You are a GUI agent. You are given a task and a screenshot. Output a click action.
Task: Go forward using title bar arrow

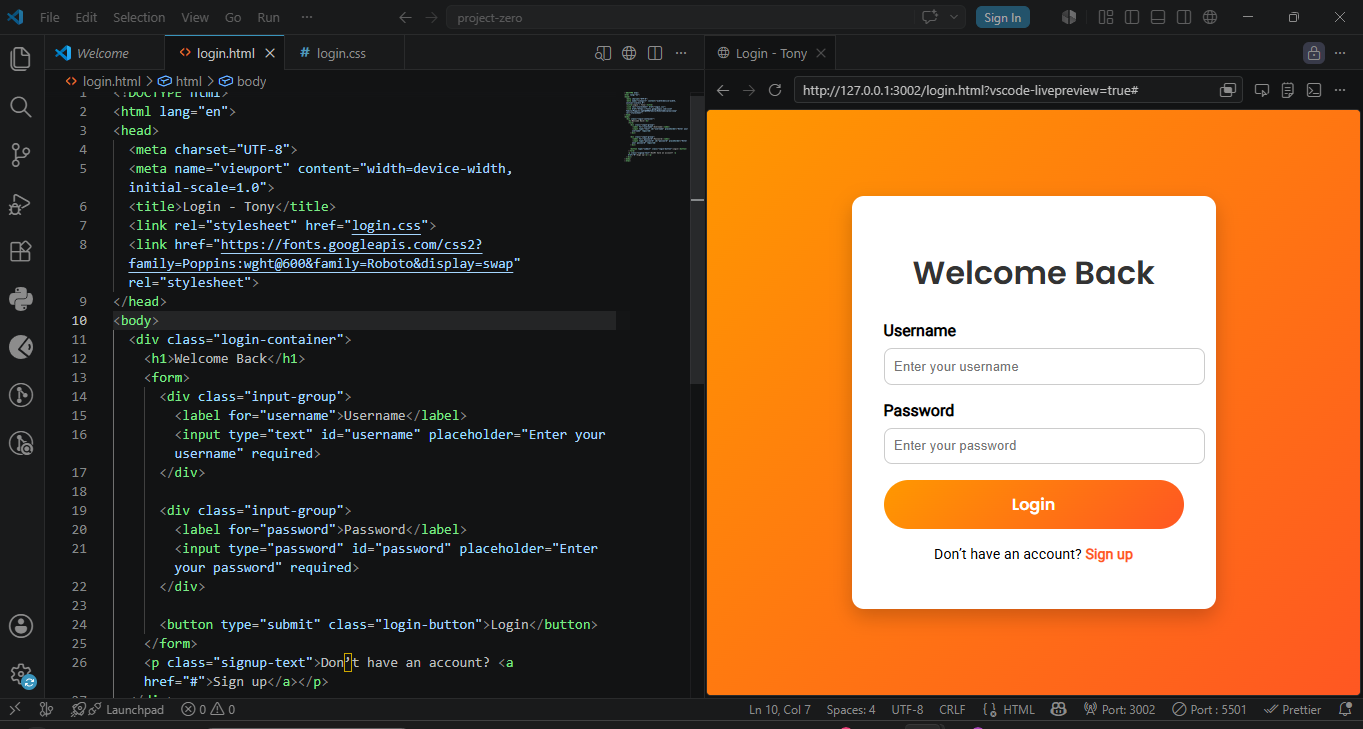coord(431,17)
